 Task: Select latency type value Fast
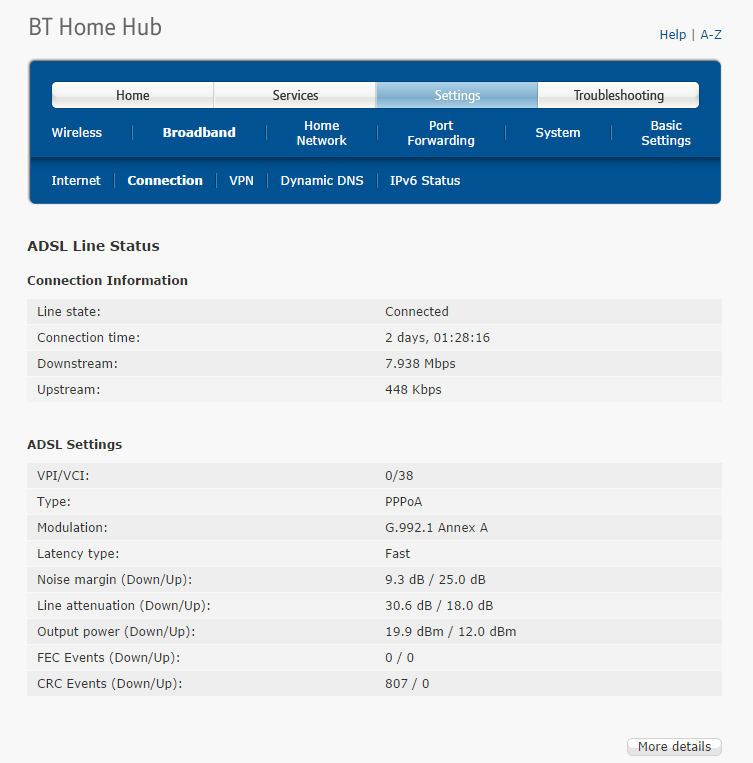pos(398,554)
